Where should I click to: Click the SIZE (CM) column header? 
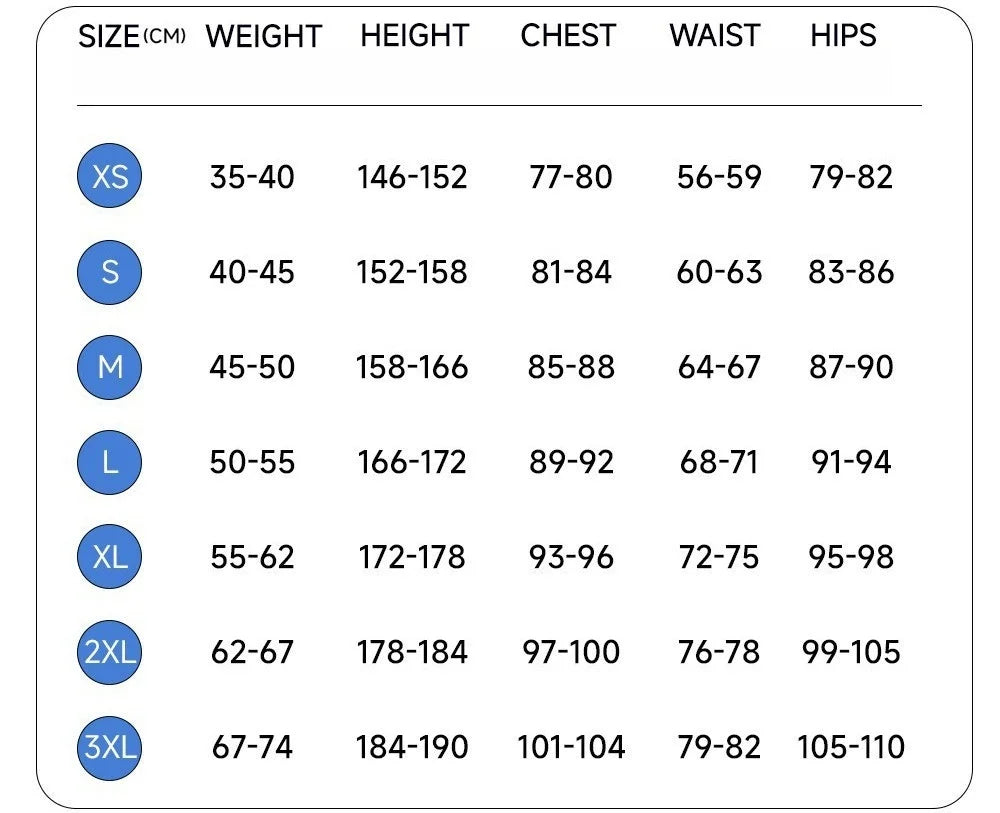tap(131, 37)
